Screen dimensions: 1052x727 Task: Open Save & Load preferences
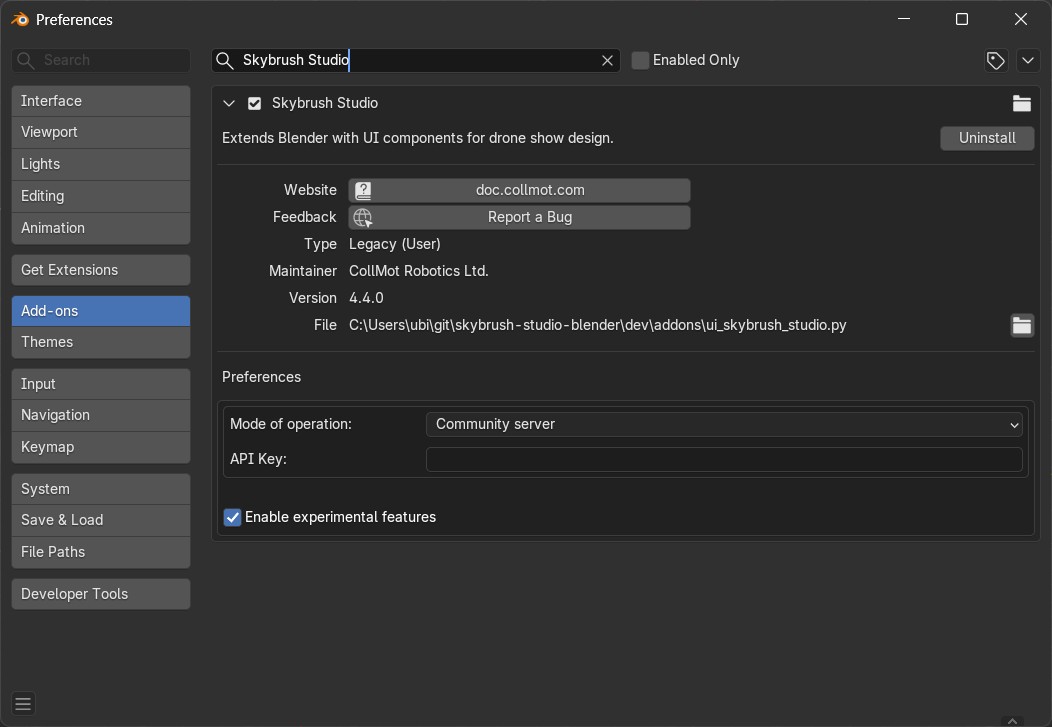[x=101, y=520]
